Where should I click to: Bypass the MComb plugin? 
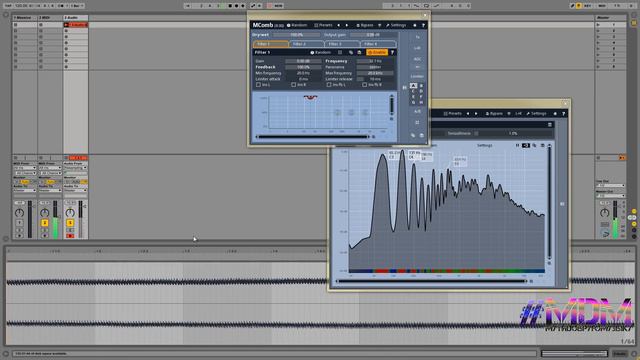365,25
